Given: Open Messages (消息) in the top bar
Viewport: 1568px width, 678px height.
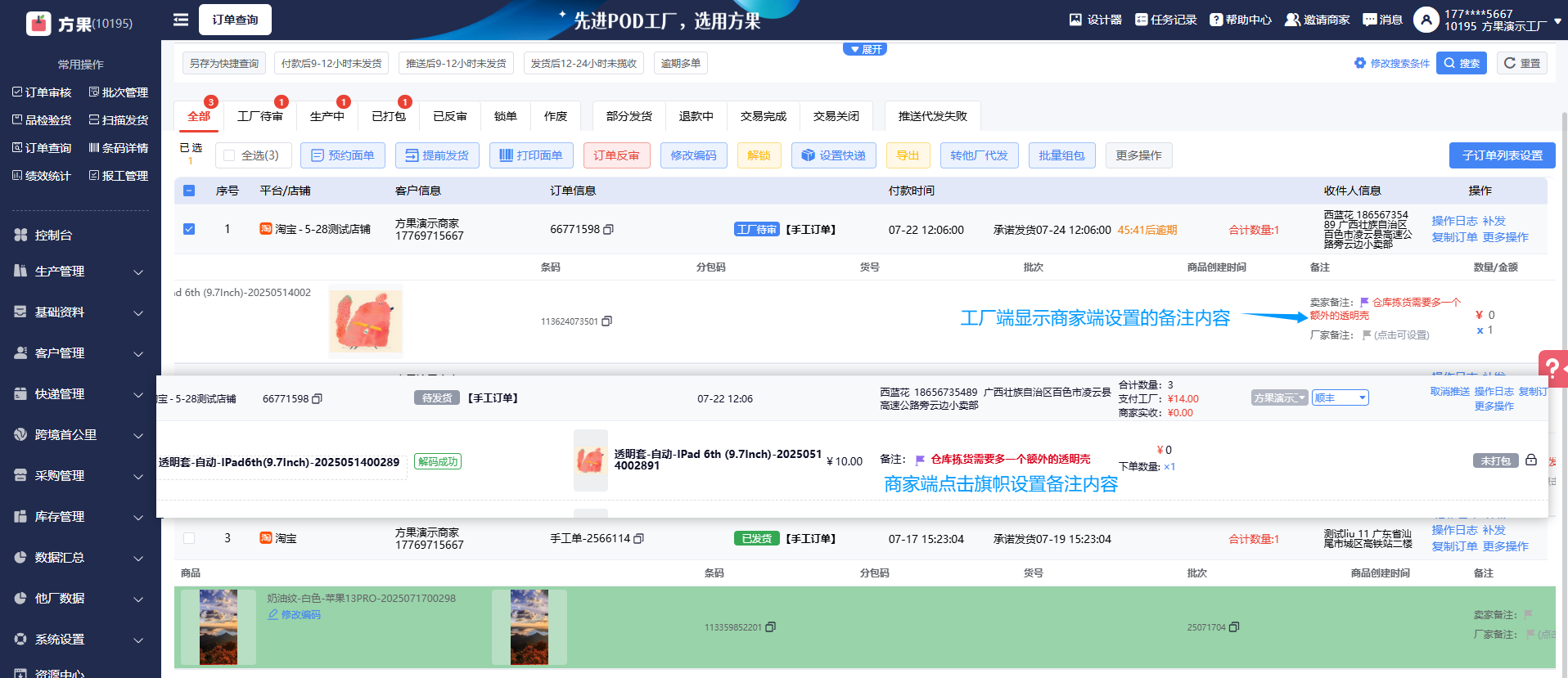Looking at the screenshot, I should pos(1369,20).
